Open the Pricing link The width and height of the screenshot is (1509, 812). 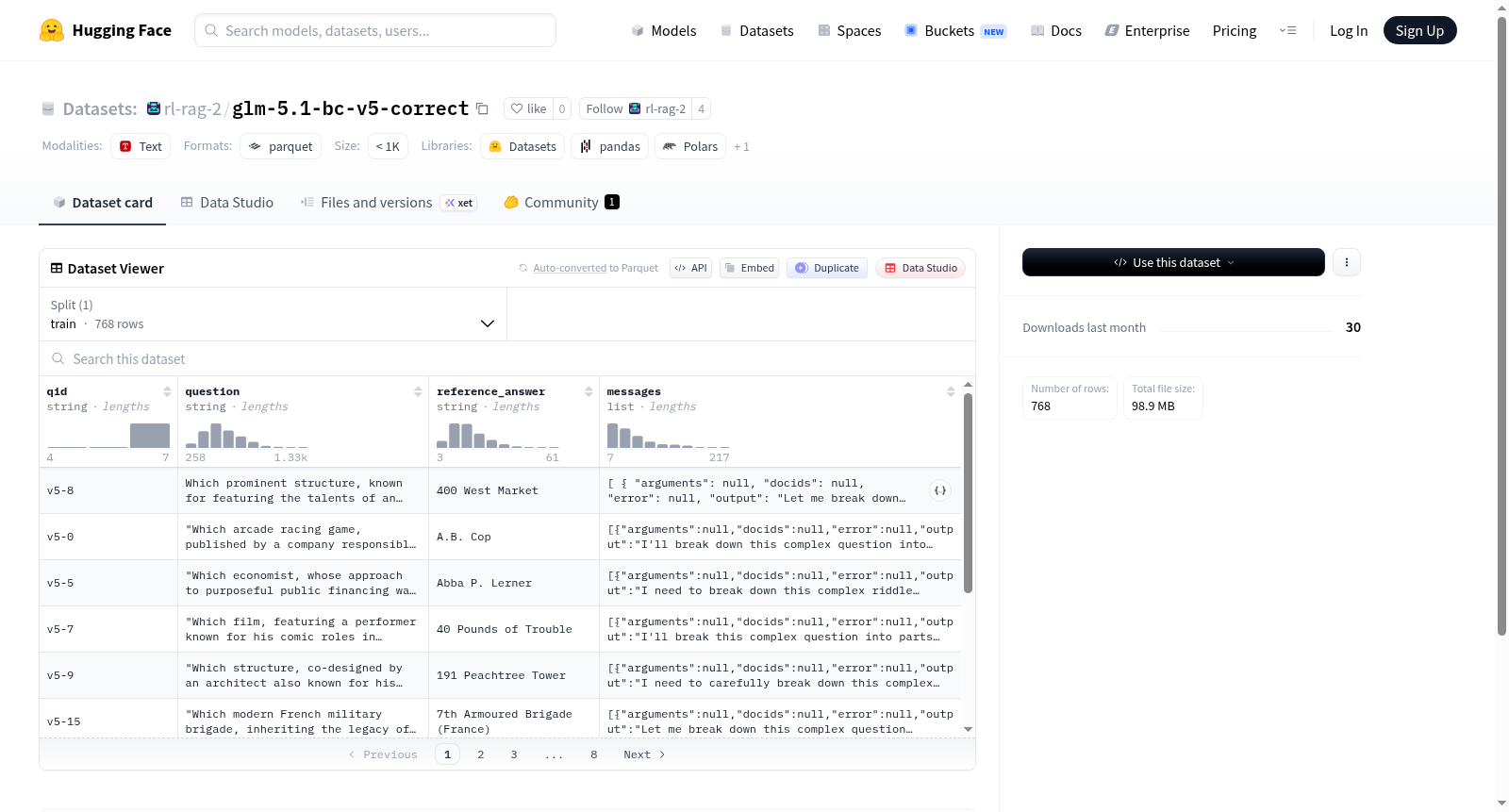pos(1235,30)
